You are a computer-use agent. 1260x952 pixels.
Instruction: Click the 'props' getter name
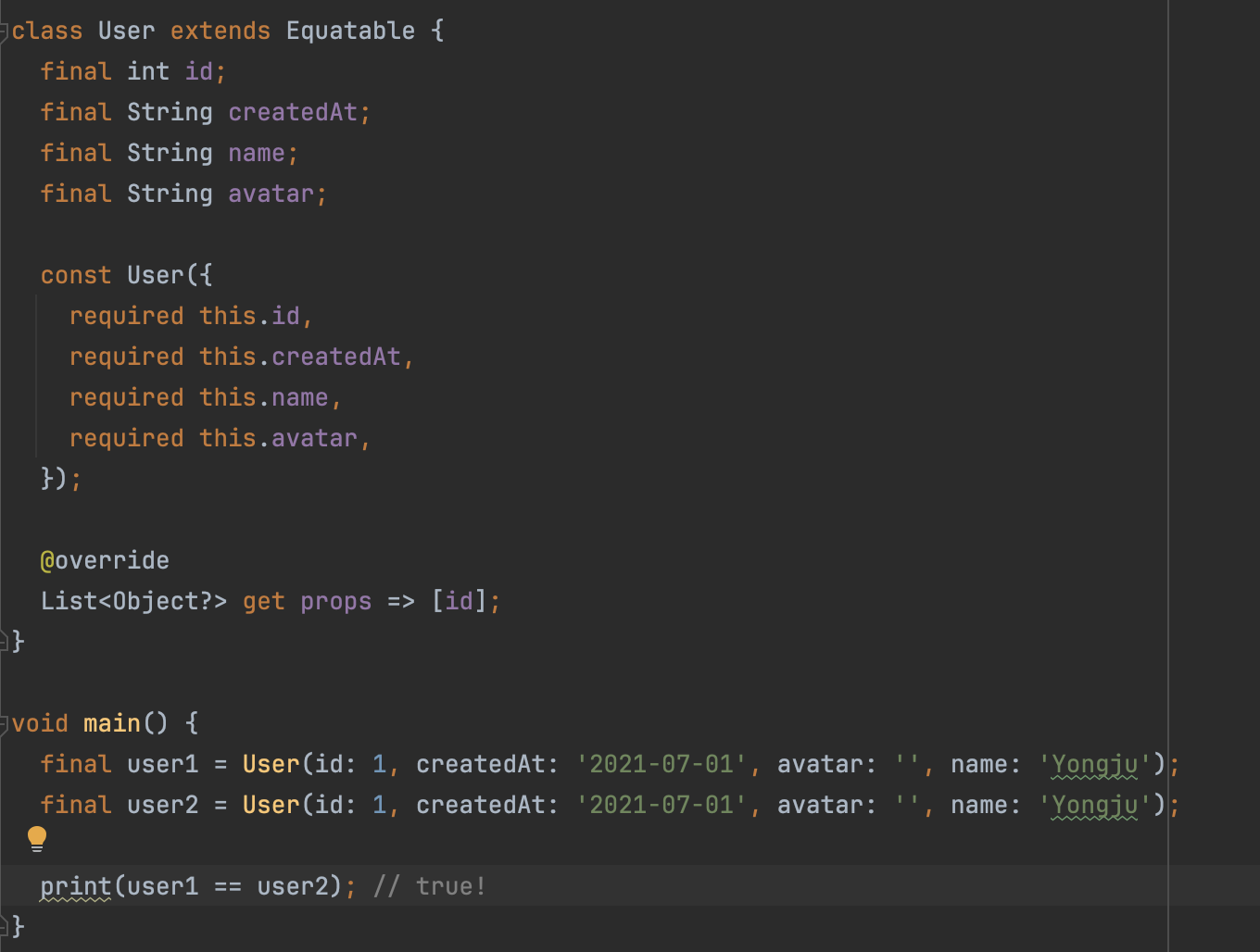[335, 601]
